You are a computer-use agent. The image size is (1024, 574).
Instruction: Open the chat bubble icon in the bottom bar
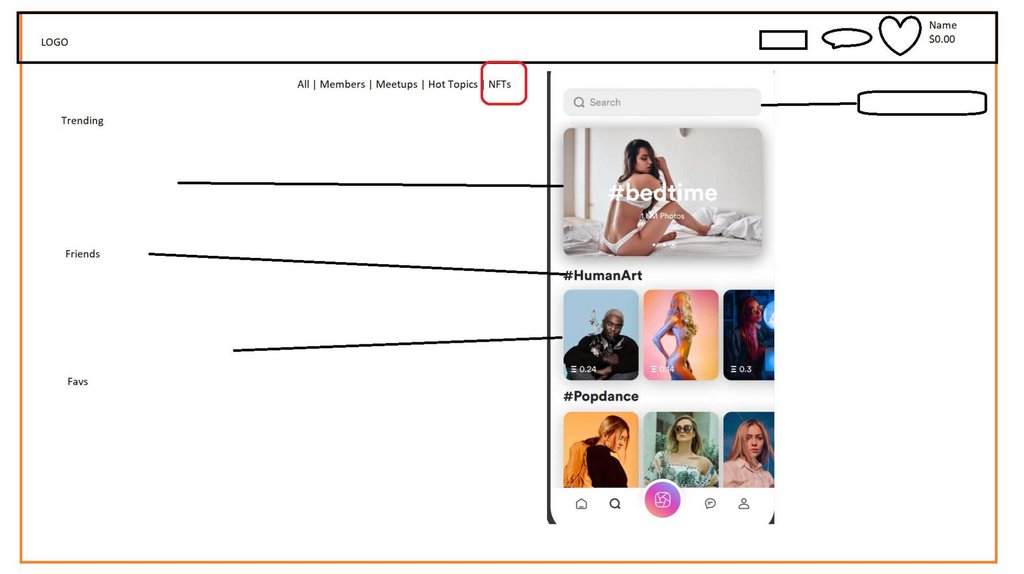710,503
